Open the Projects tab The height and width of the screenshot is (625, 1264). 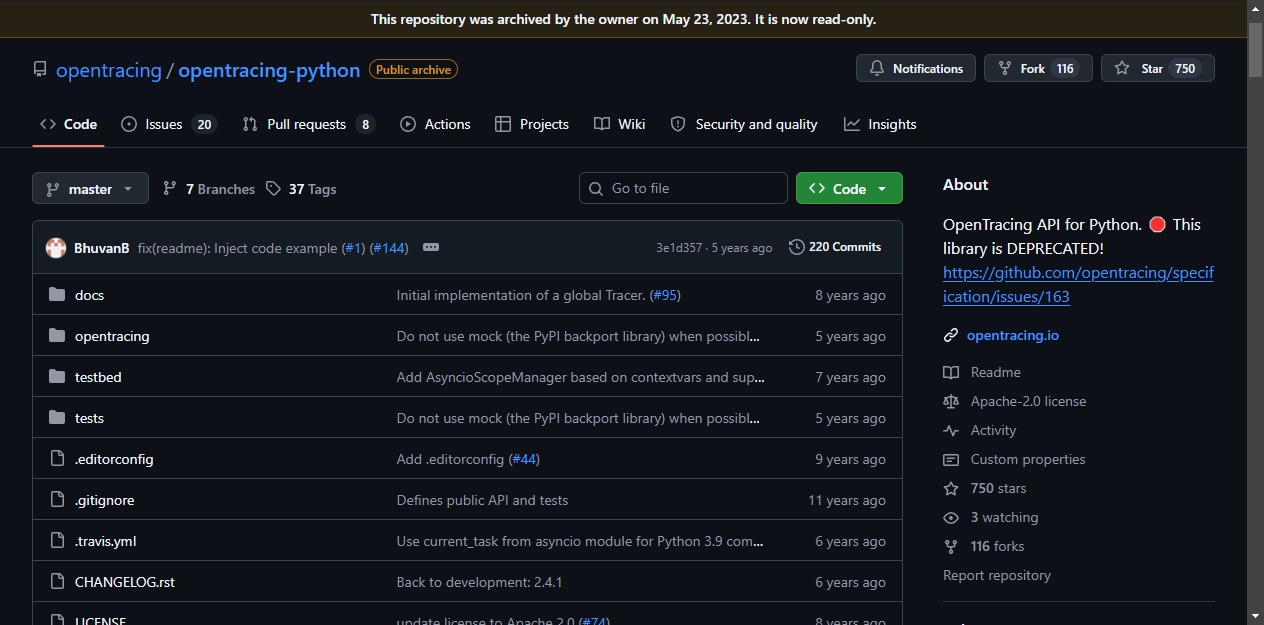pyautogui.click(x=532, y=124)
